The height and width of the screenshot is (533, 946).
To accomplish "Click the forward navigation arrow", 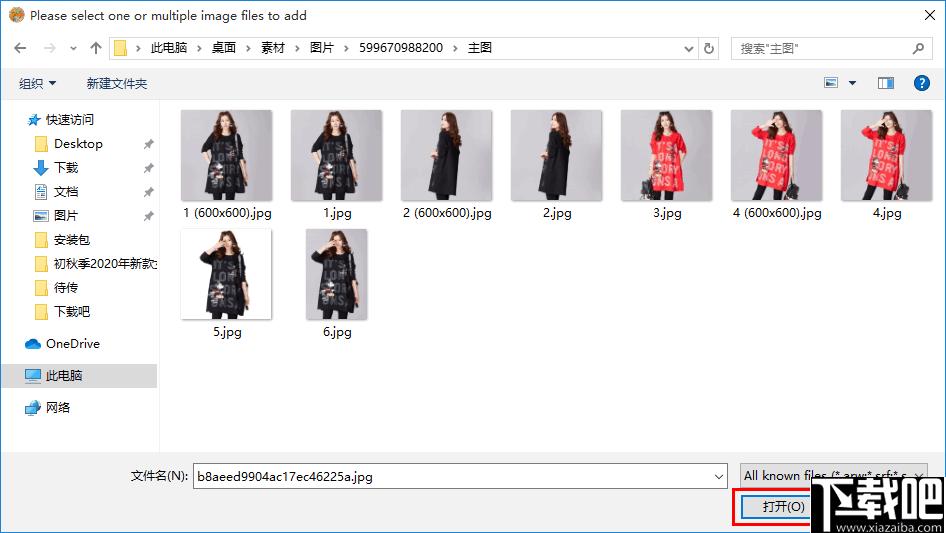I will tap(49, 48).
